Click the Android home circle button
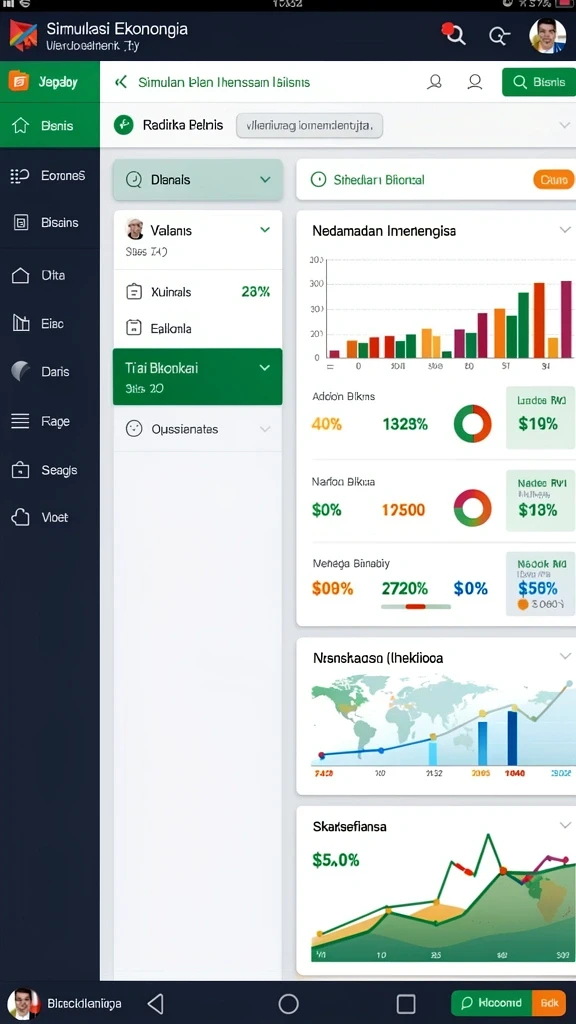576x1024 pixels. tap(288, 1004)
